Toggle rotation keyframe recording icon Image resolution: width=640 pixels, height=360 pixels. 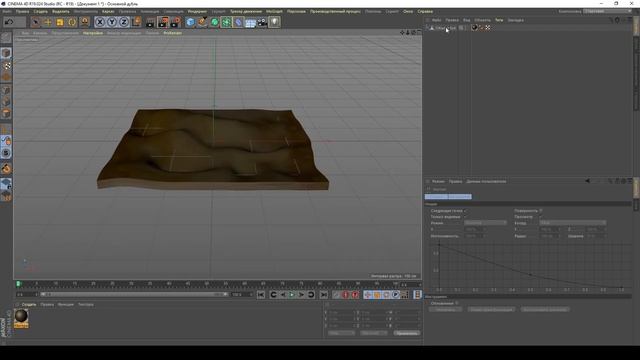(386, 295)
